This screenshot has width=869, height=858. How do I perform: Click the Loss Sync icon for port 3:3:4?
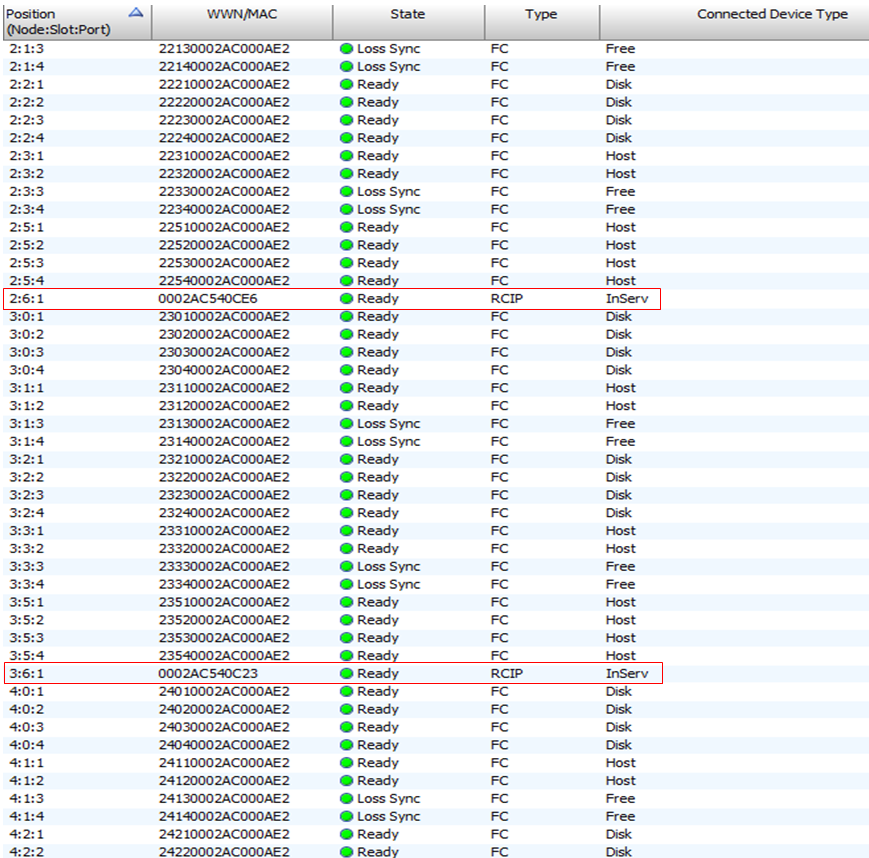pos(347,584)
